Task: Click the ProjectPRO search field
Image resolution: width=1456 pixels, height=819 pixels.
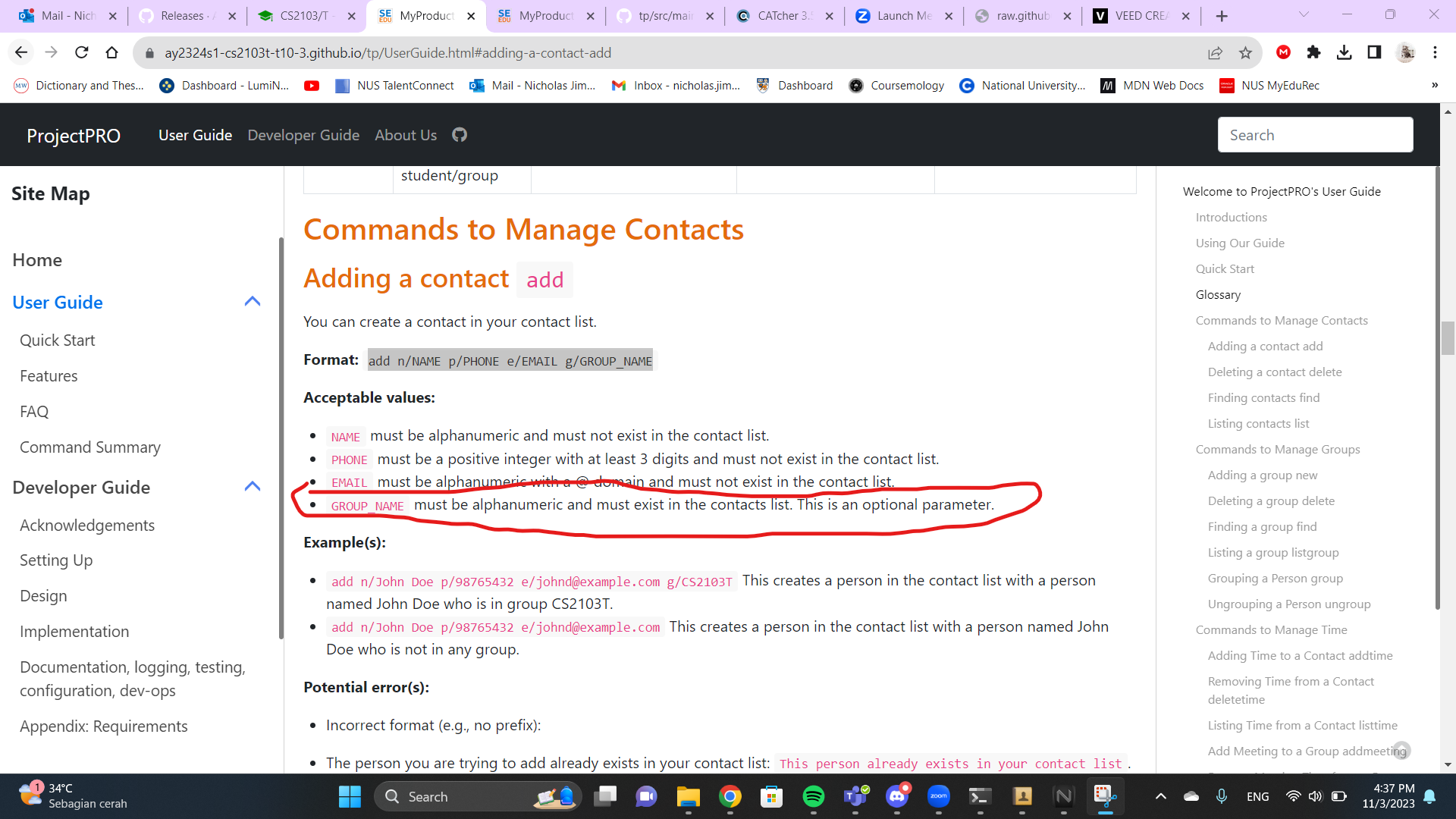Action: click(x=1315, y=135)
